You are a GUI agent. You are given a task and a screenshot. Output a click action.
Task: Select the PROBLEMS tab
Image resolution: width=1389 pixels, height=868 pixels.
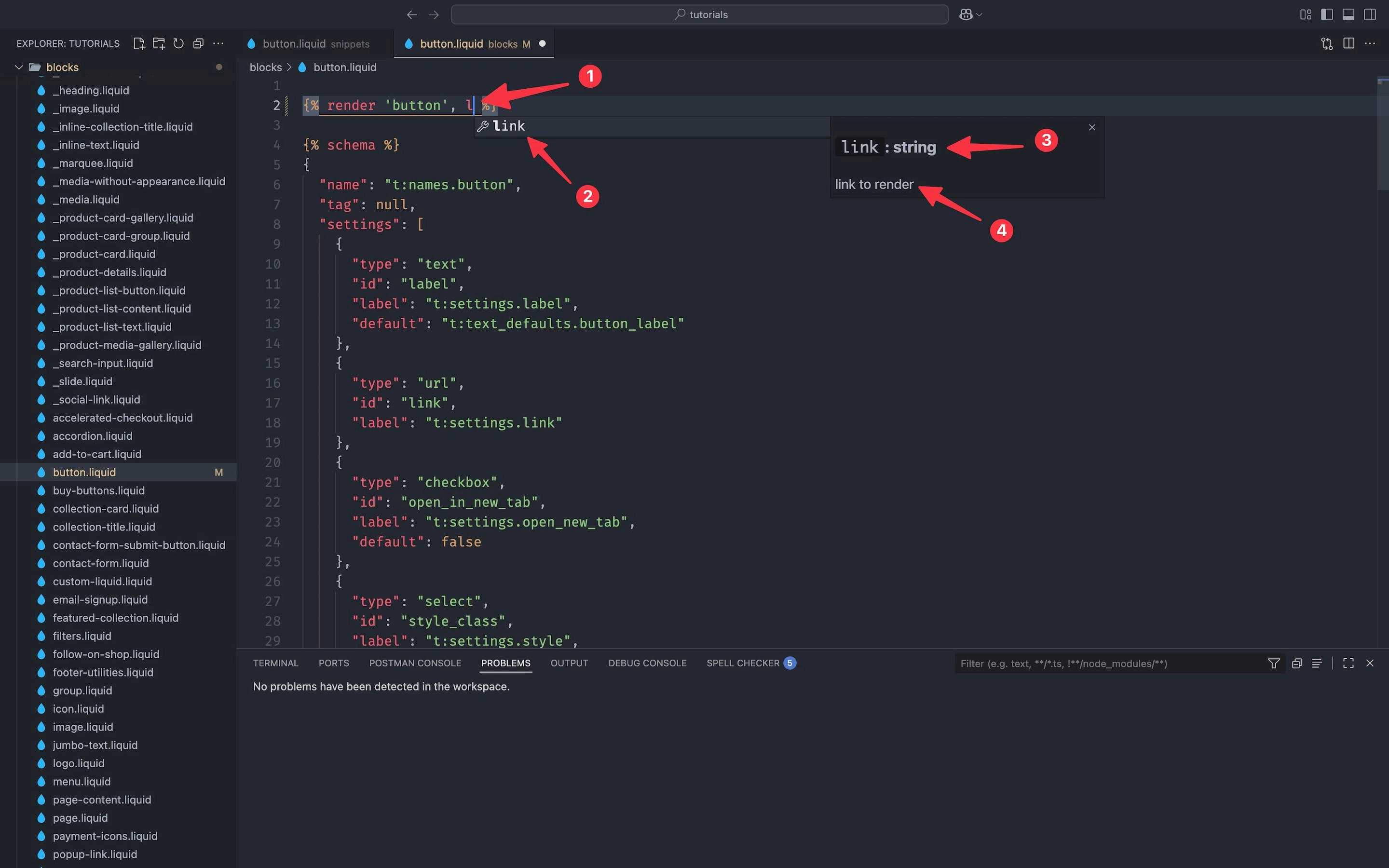click(x=505, y=663)
